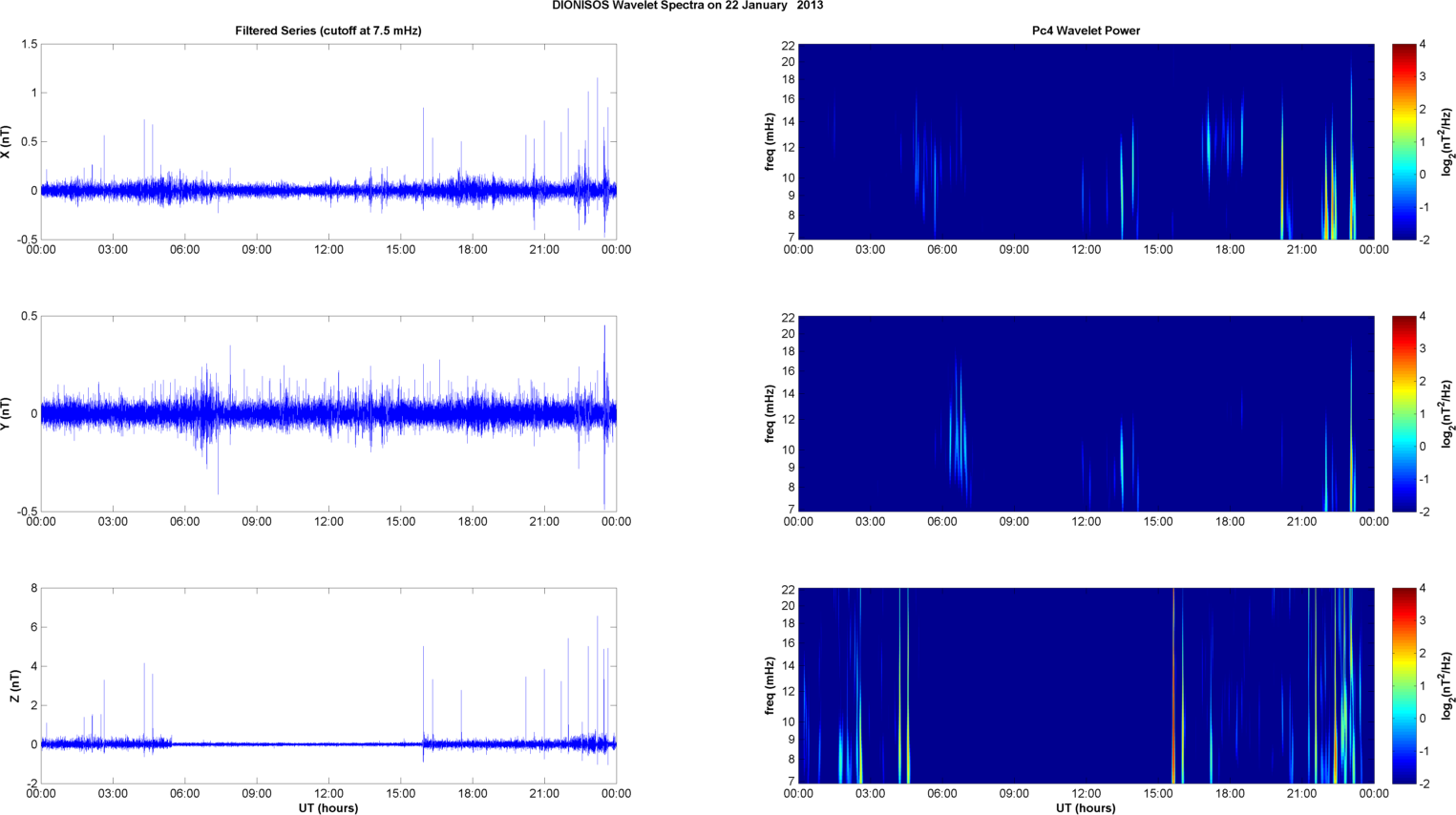This screenshot has height=815, width=1456.
Task: Click the log2(nT²/Hz) label beside the middle colorbar
Action: [x=1447, y=413]
